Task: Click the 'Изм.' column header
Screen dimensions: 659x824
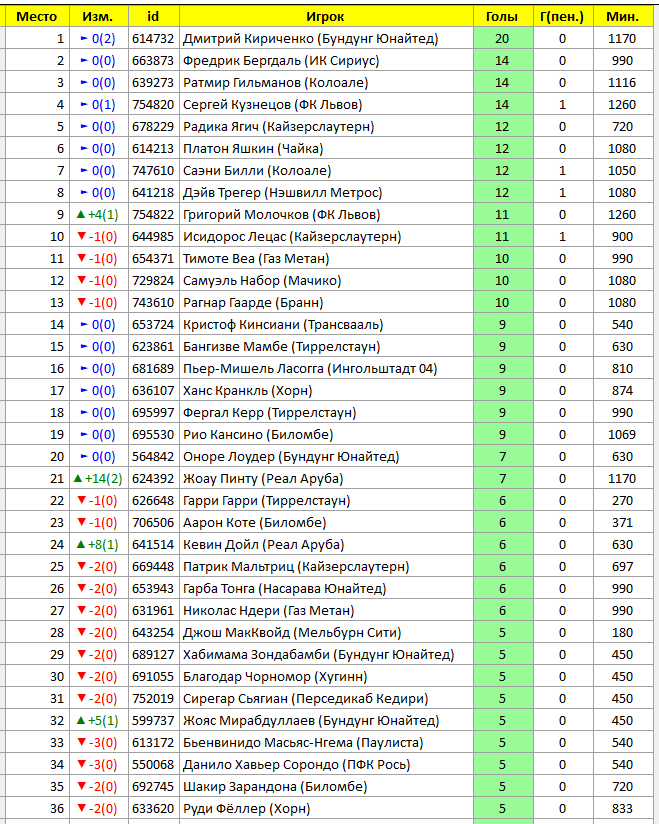Action: click(x=99, y=16)
